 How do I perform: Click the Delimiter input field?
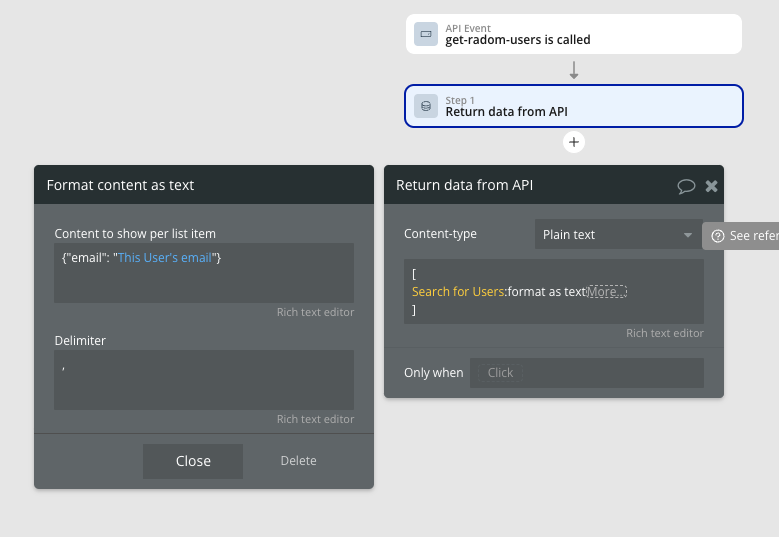pos(204,380)
